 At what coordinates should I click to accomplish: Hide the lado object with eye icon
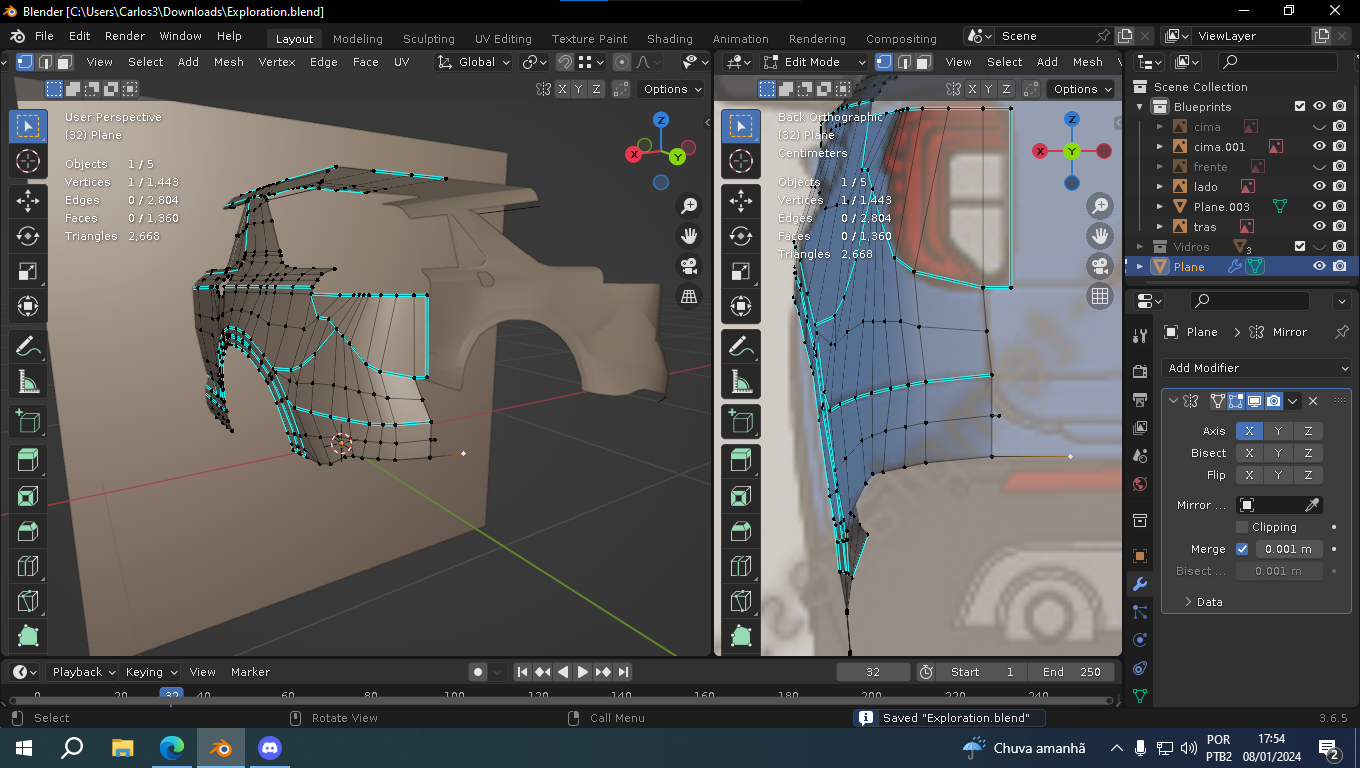pos(1319,186)
